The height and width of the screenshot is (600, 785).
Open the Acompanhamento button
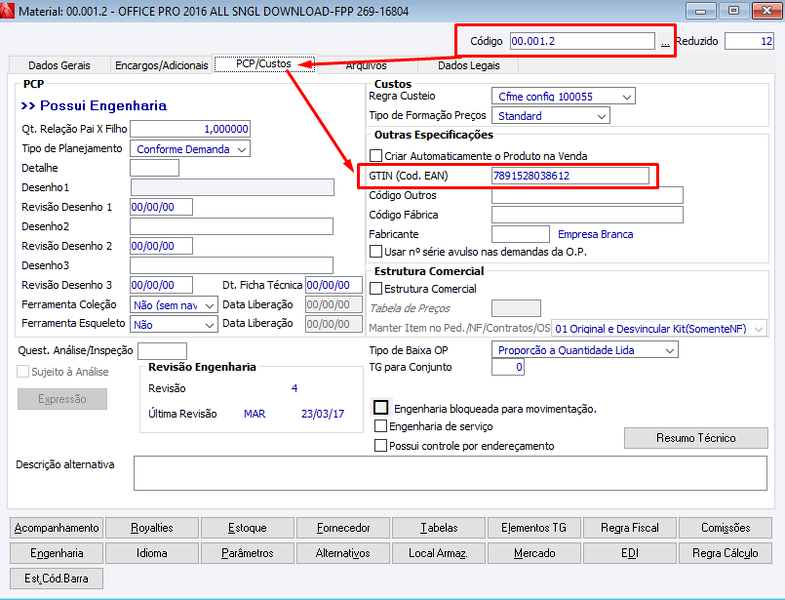57,528
